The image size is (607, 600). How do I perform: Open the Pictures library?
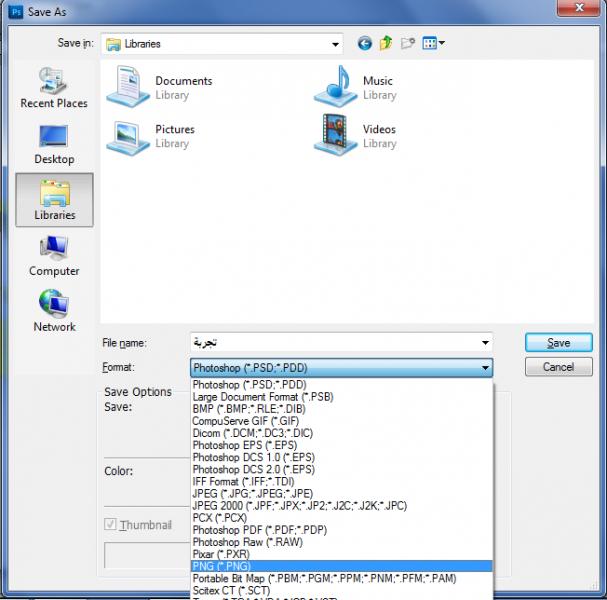(x=151, y=136)
